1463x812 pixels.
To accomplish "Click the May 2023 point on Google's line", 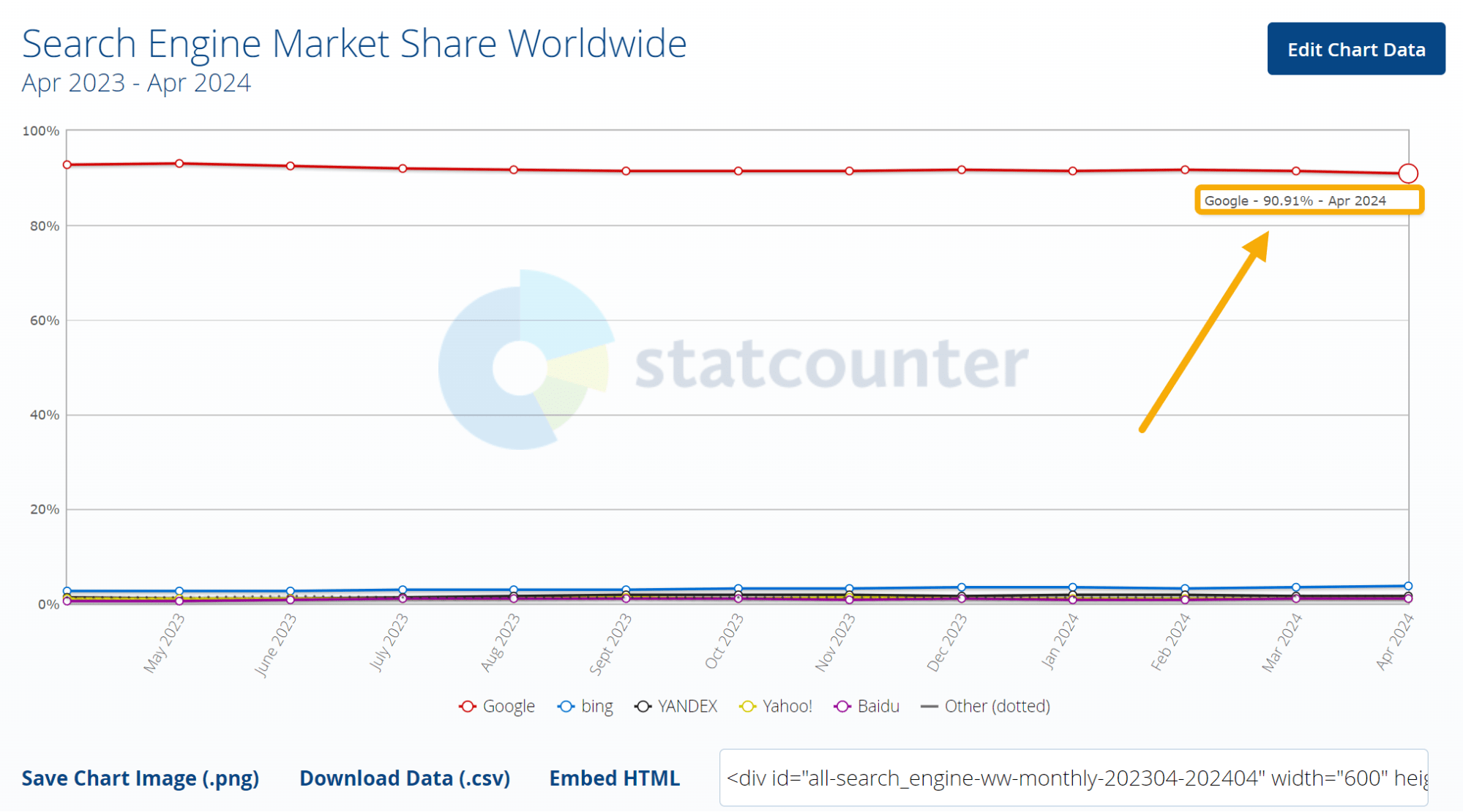I will (x=178, y=162).
